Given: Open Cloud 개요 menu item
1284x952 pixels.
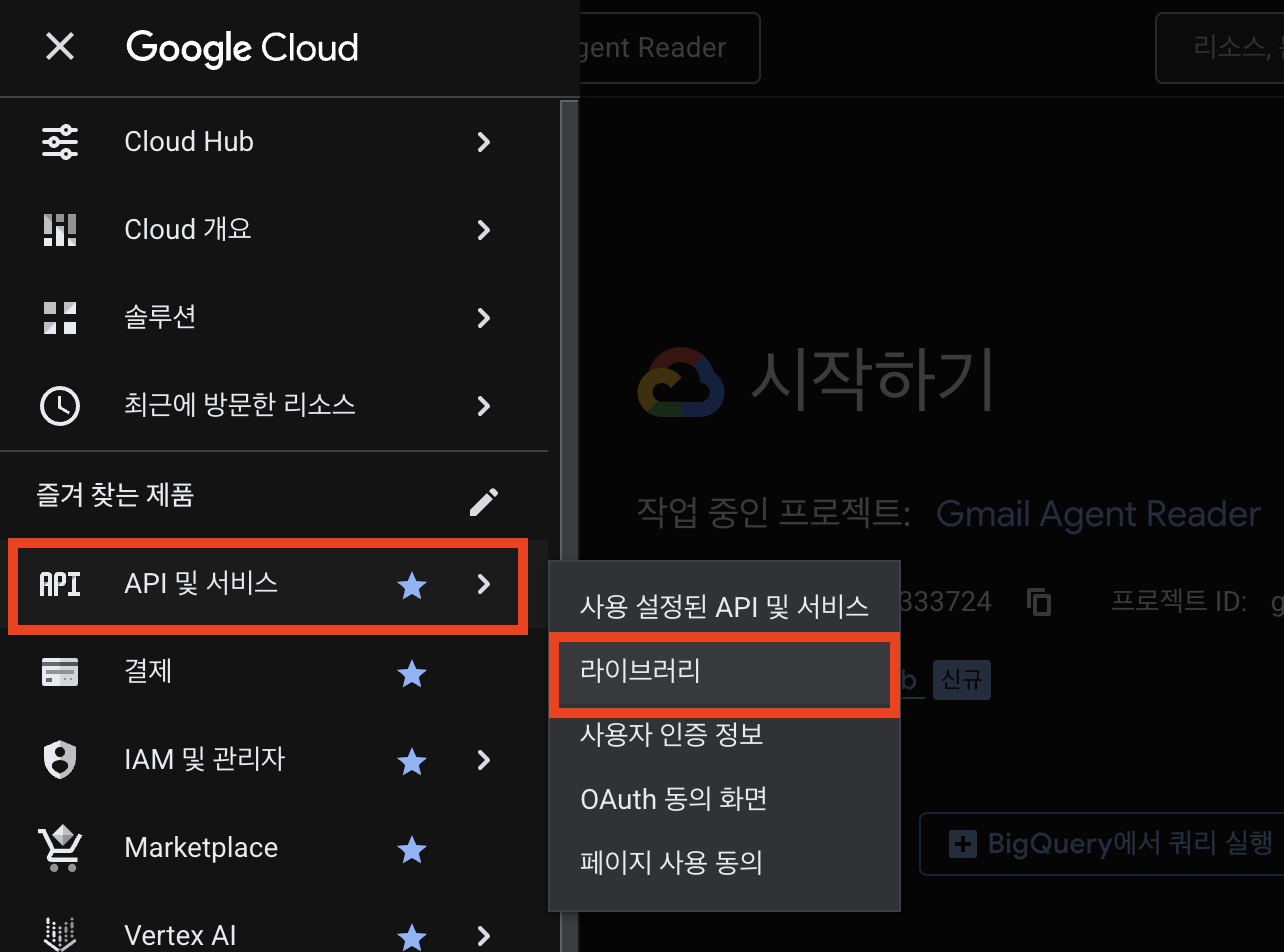Looking at the screenshot, I should point(274,230).
